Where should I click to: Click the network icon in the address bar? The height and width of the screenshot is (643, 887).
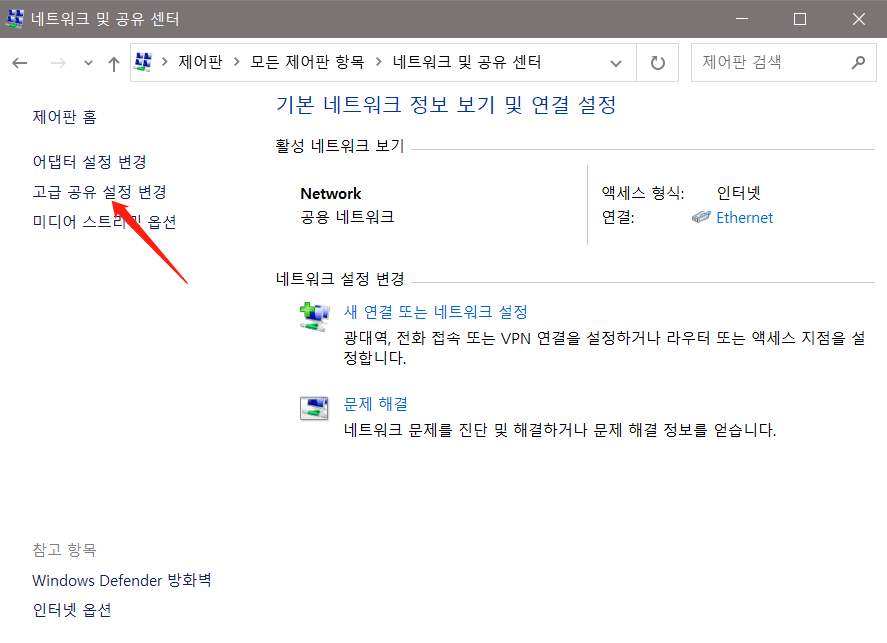coord(143,61)
